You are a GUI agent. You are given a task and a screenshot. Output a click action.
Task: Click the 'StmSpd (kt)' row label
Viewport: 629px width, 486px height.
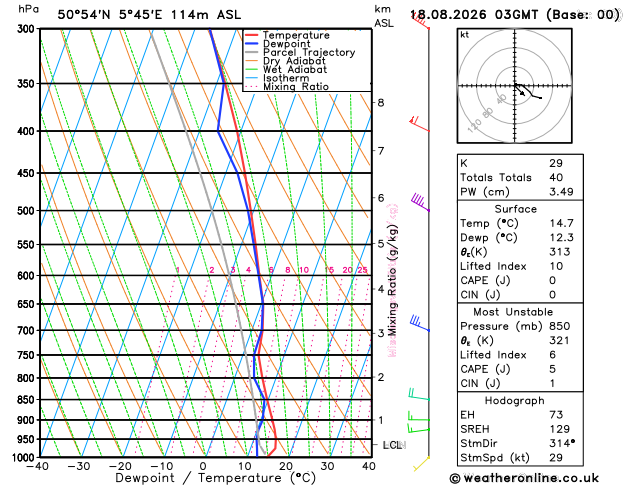coord(495,458)
